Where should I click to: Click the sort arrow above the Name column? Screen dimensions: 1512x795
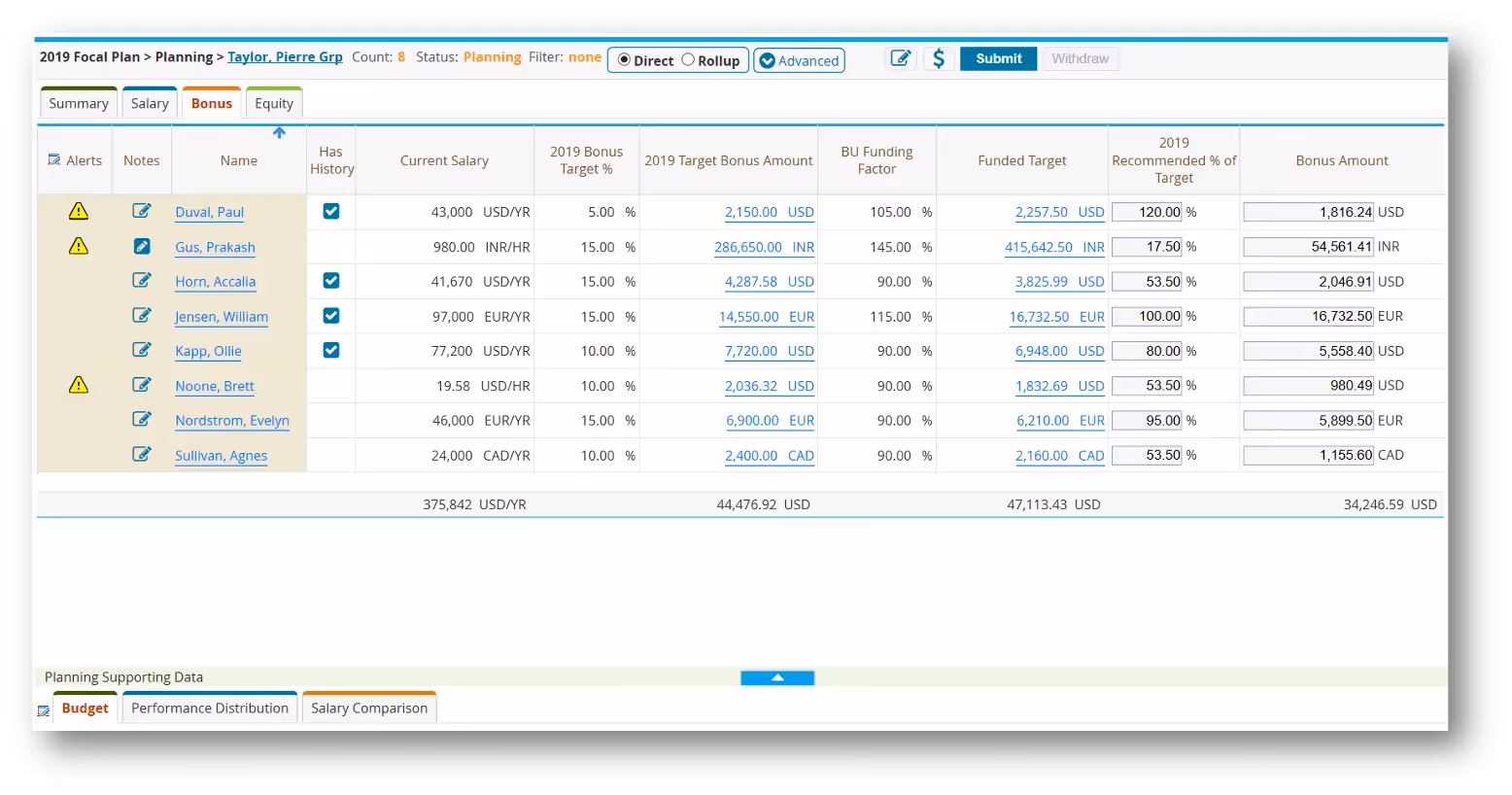pyautogui.click(x=279, y=133)
